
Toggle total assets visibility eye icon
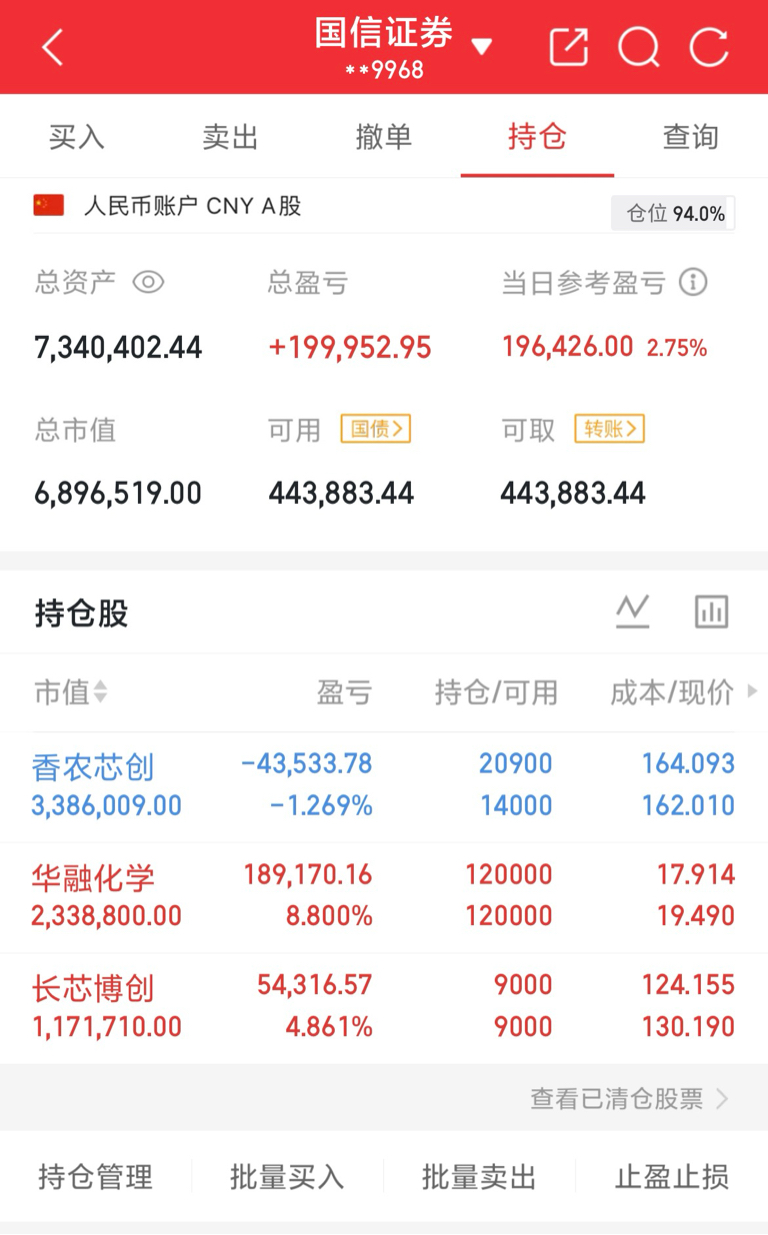(x=148, y=283)
